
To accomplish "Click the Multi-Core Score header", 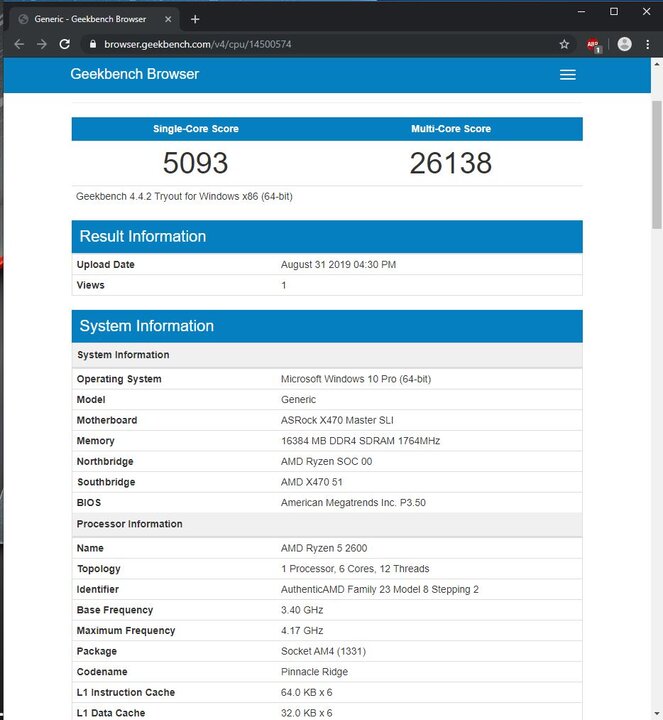I will (451, 129).
